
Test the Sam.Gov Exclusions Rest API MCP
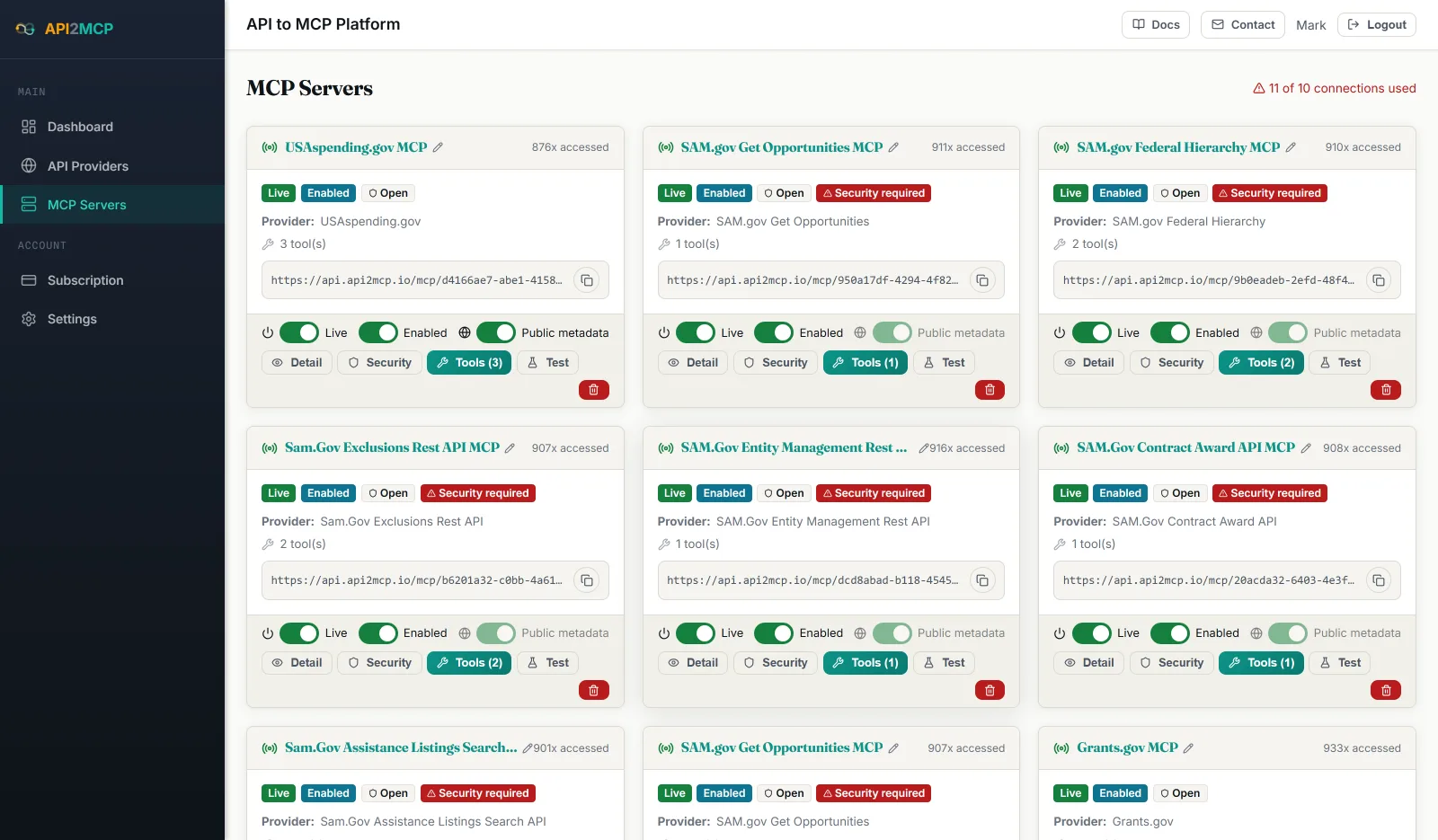[548, 663]
